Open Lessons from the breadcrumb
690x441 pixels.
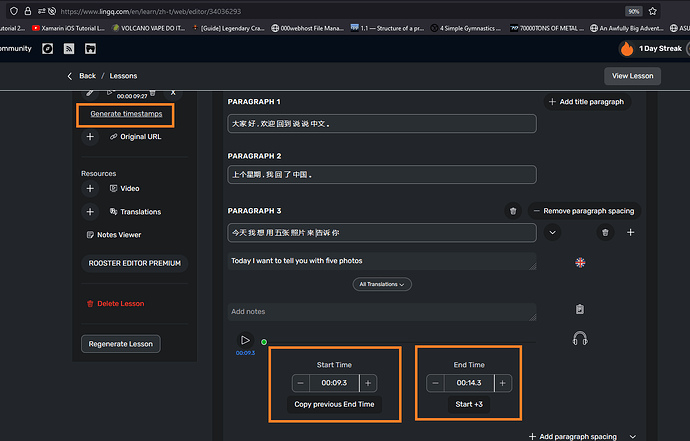[123, 76]
